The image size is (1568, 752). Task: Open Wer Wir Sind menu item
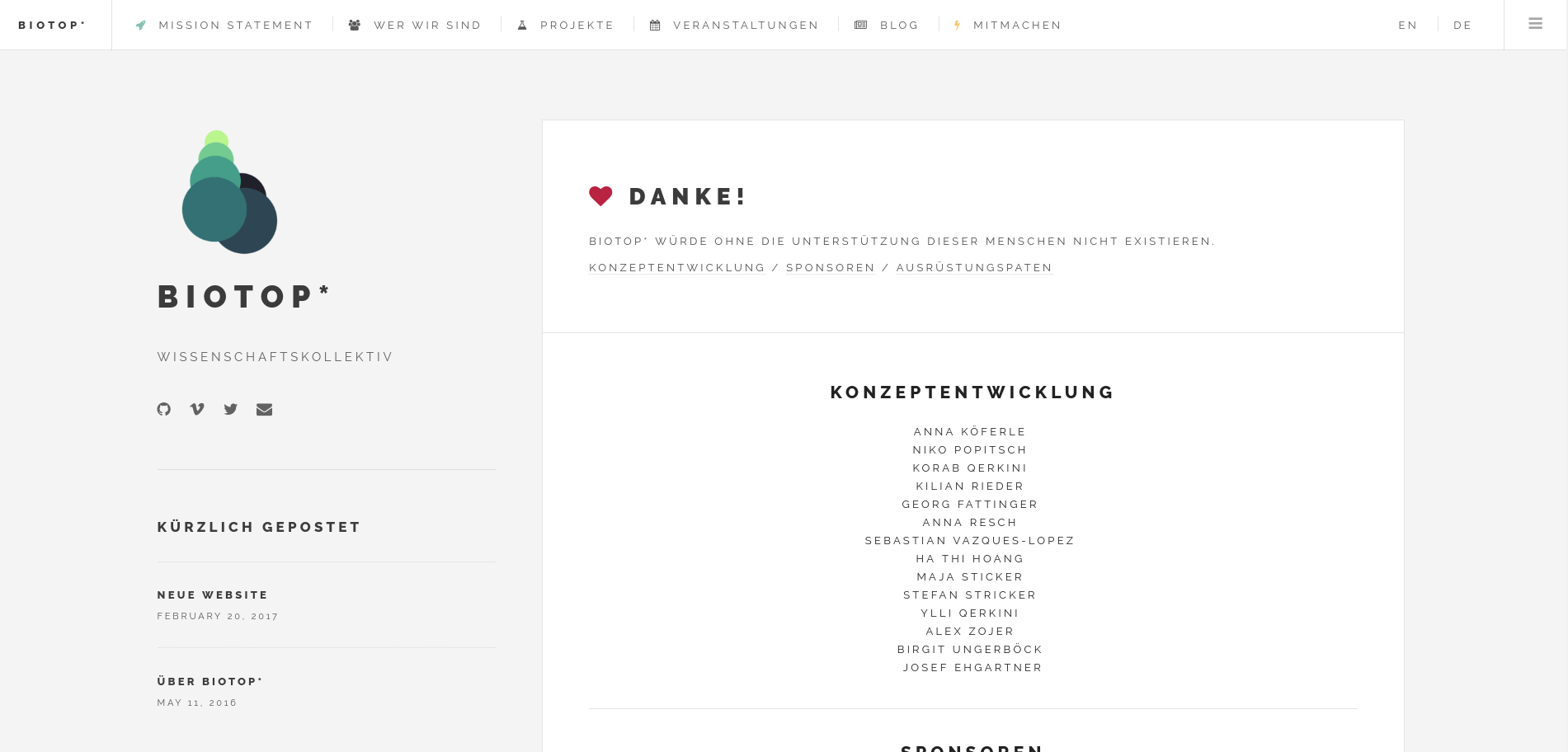(427, 26)
